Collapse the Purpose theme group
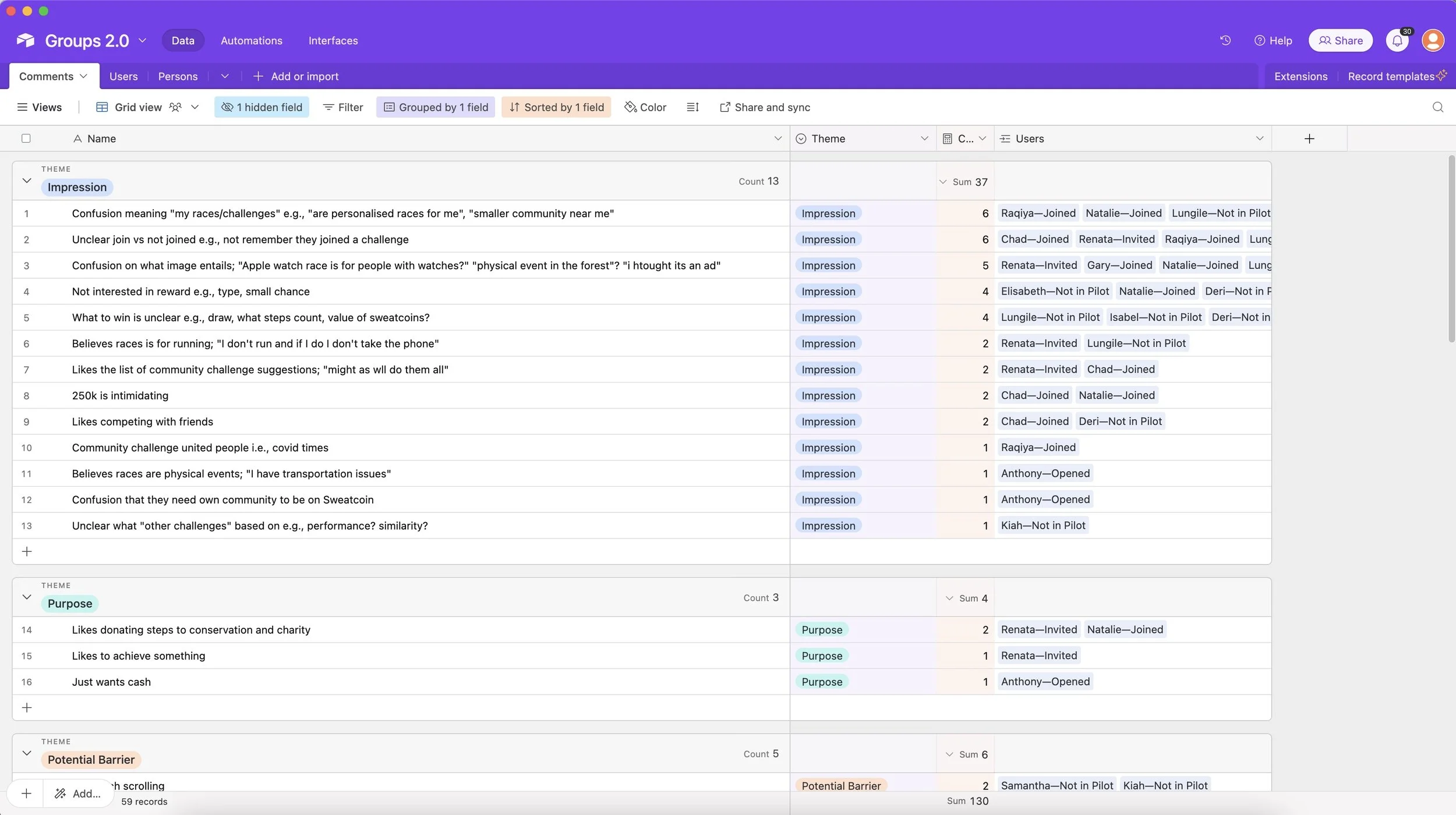This screenshot has height=815, width=1456. tap(27, 597)
